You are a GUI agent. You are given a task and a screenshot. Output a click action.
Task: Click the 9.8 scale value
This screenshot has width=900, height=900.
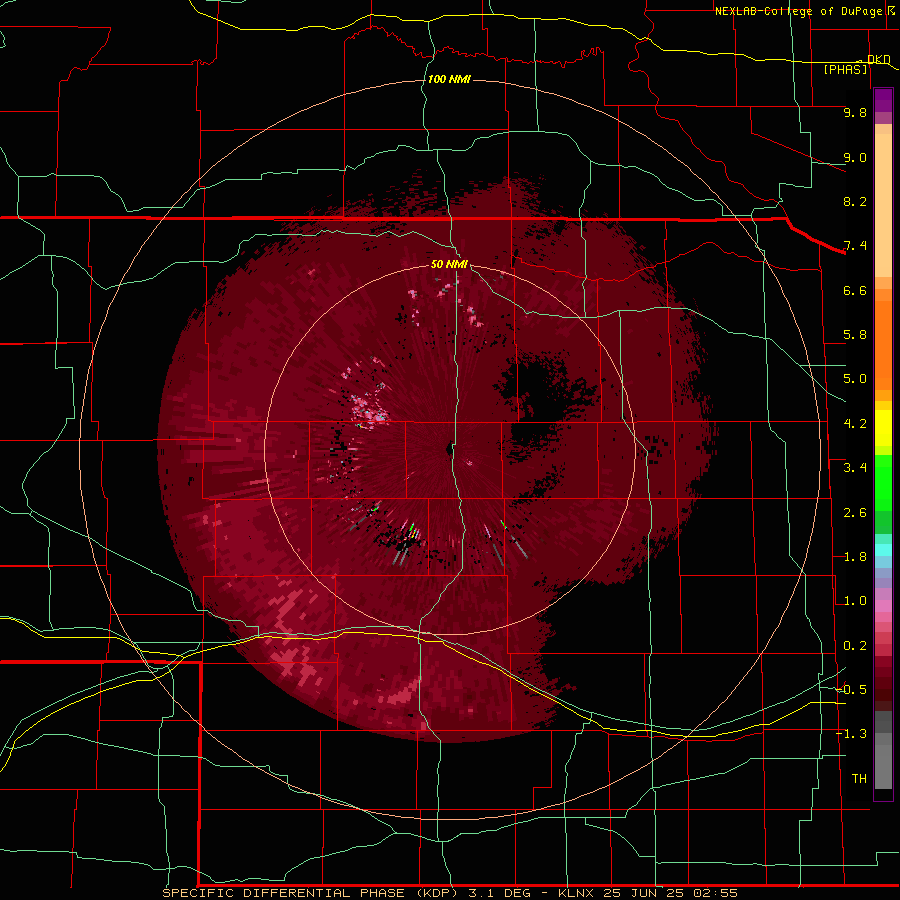pyautogui.click(x=855, y=112)
